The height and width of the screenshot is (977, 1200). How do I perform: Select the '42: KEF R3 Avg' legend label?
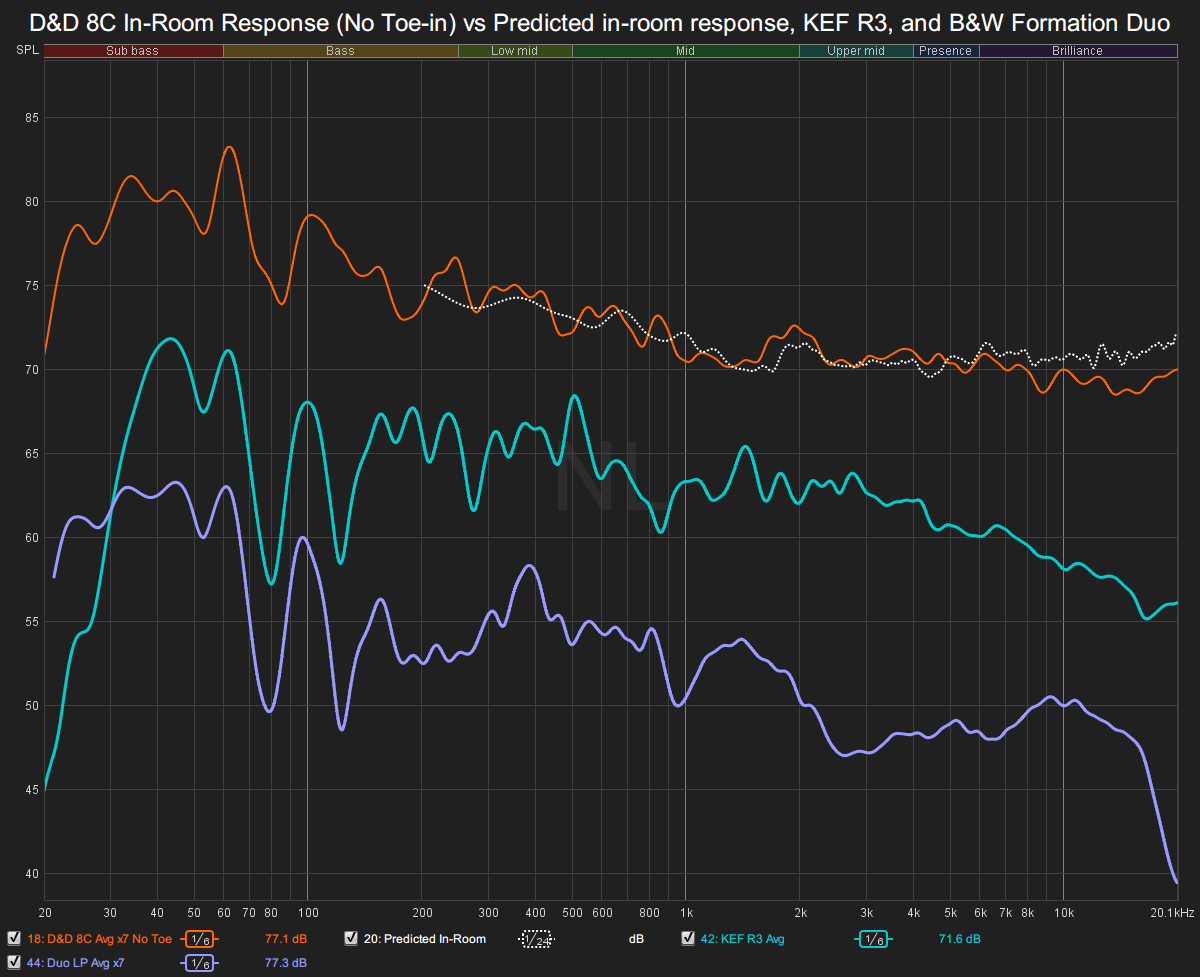coord(745,939)
